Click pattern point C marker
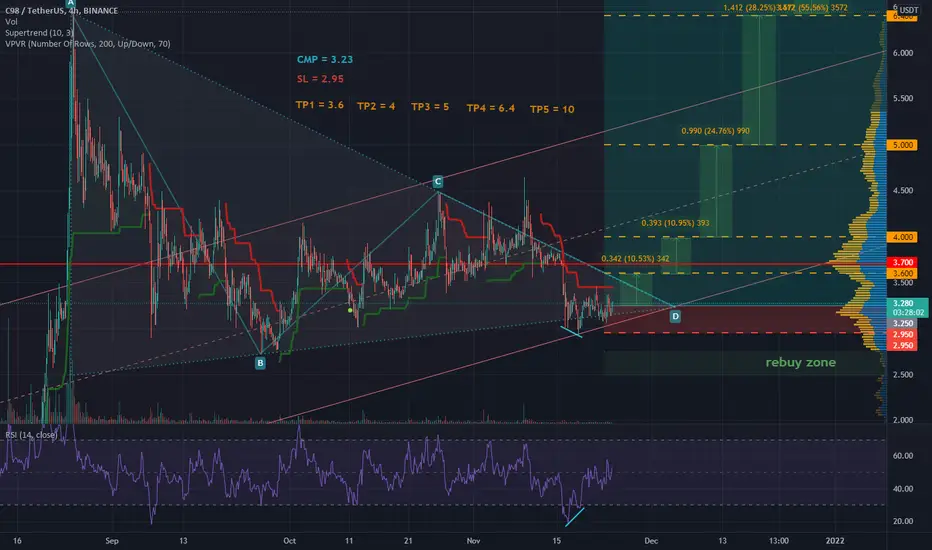This screenshot has height=550, width=932. [x=437, y=181]
